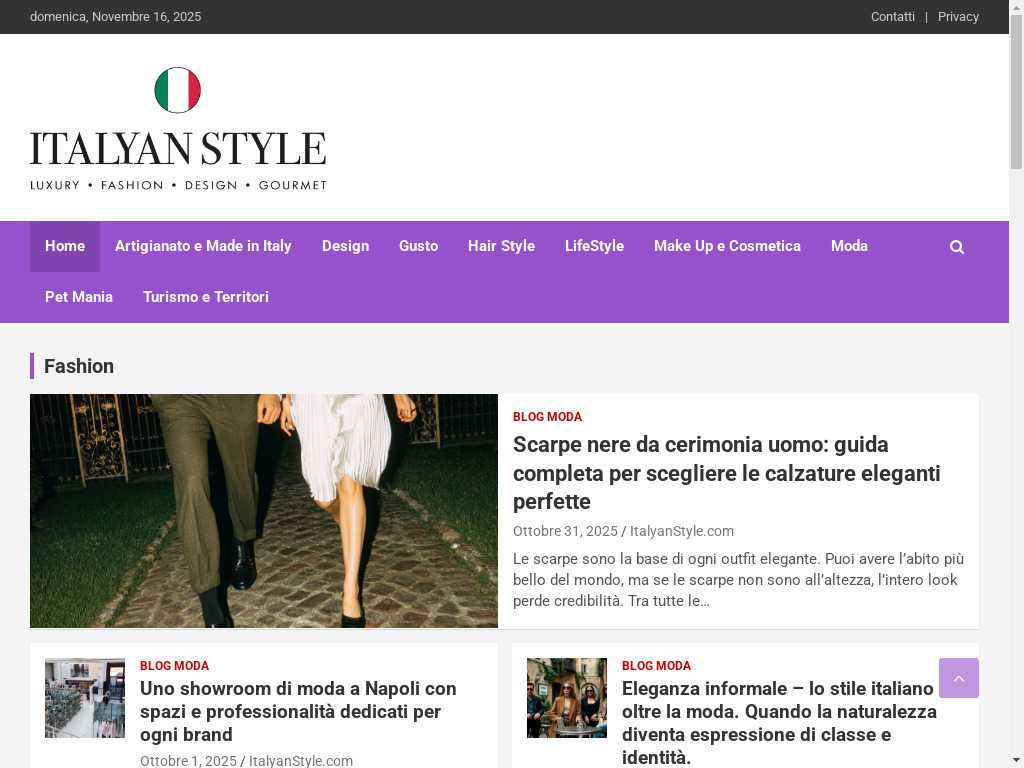The height and width of the screenshot is (768, 1024).
Task: Open the Design category
Action: 345,246
